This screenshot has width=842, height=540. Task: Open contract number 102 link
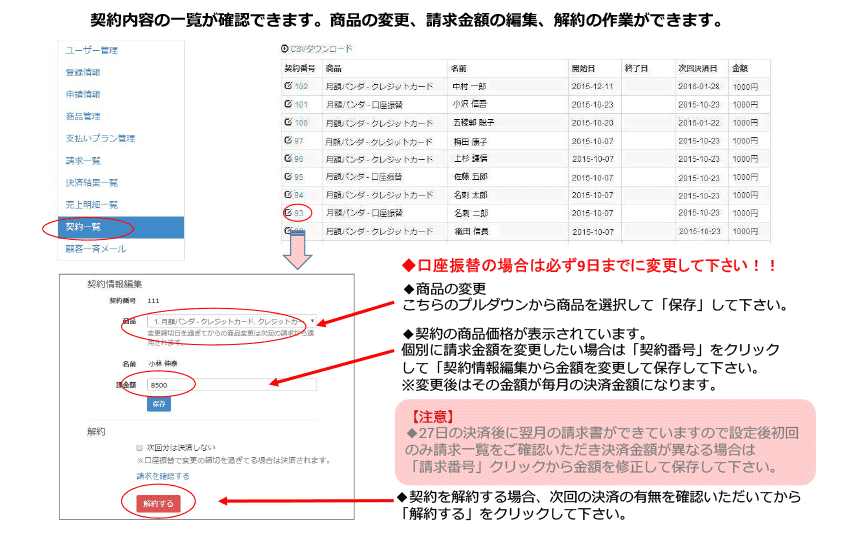[301, 86]
